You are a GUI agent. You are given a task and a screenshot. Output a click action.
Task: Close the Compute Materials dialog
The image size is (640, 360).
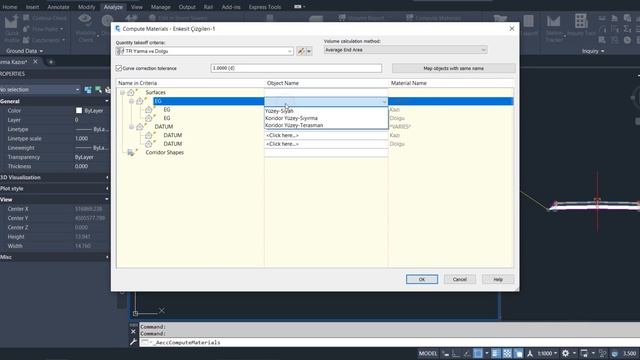[x=512, y=29]
